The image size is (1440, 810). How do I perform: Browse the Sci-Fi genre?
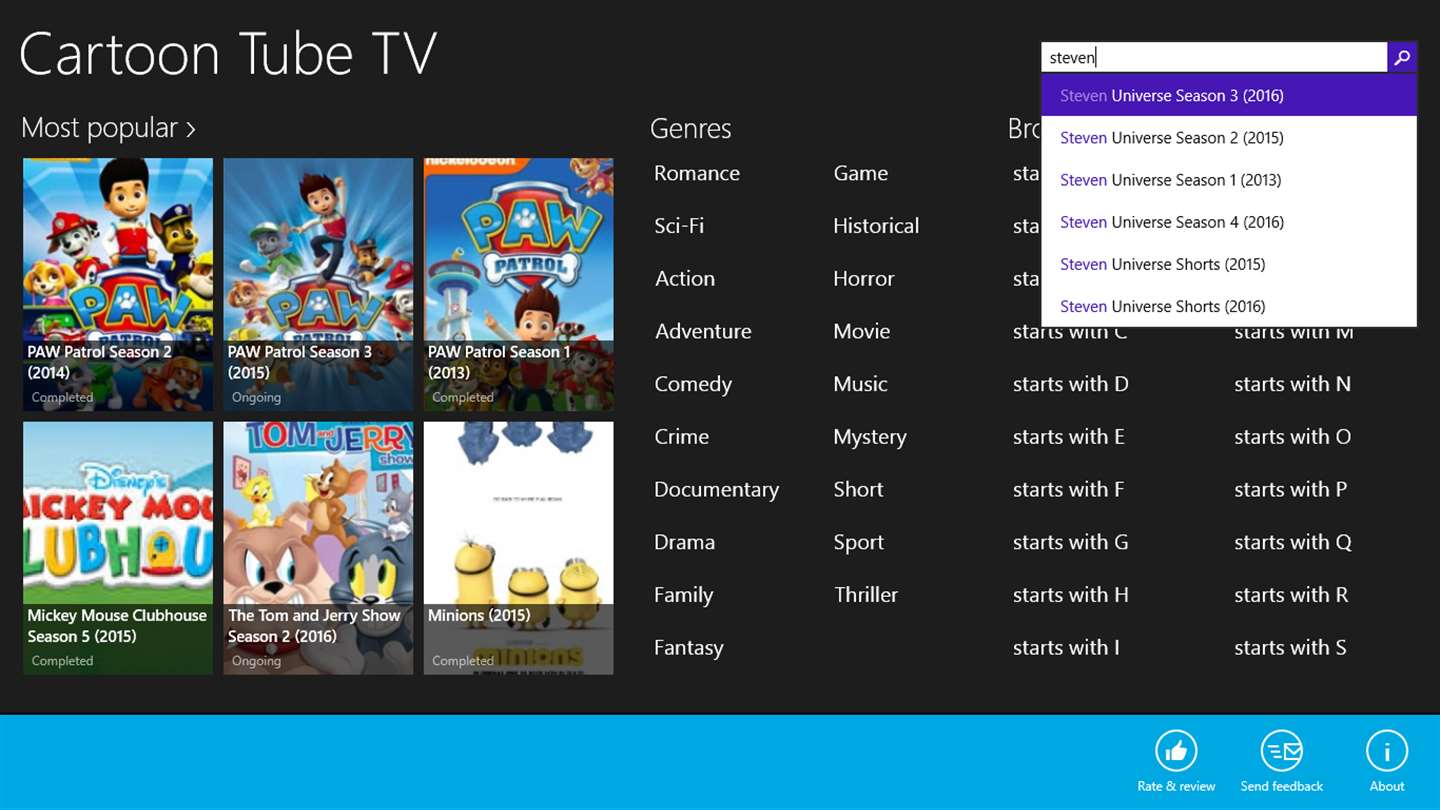(x=679, y=226)
